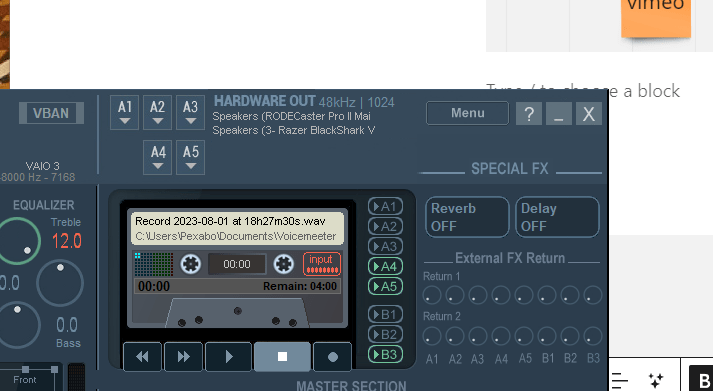Start playback on the recorder
The width and height of the screenshot is (713, 391).
[228, 357]
